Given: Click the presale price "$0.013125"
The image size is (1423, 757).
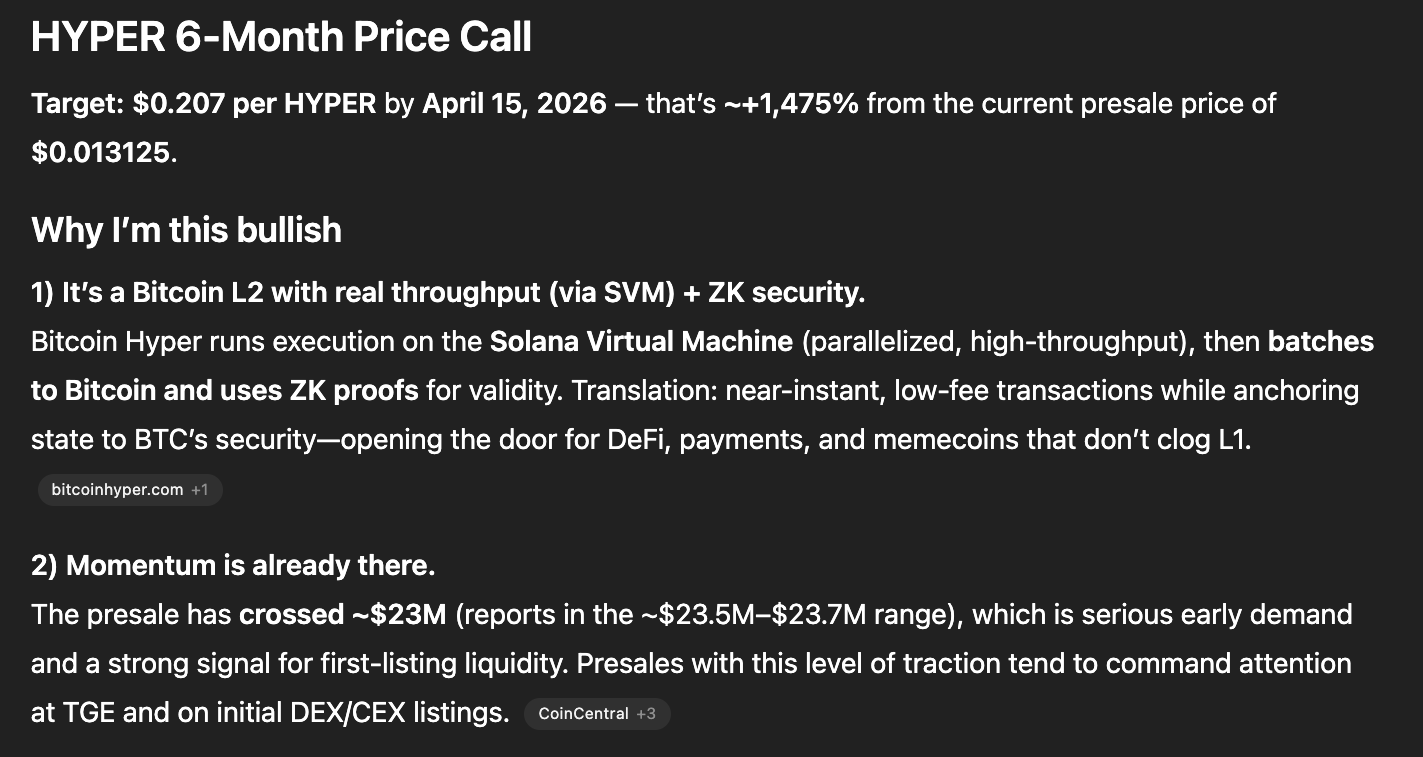Looking at the screenshot, I should point(102,155).
